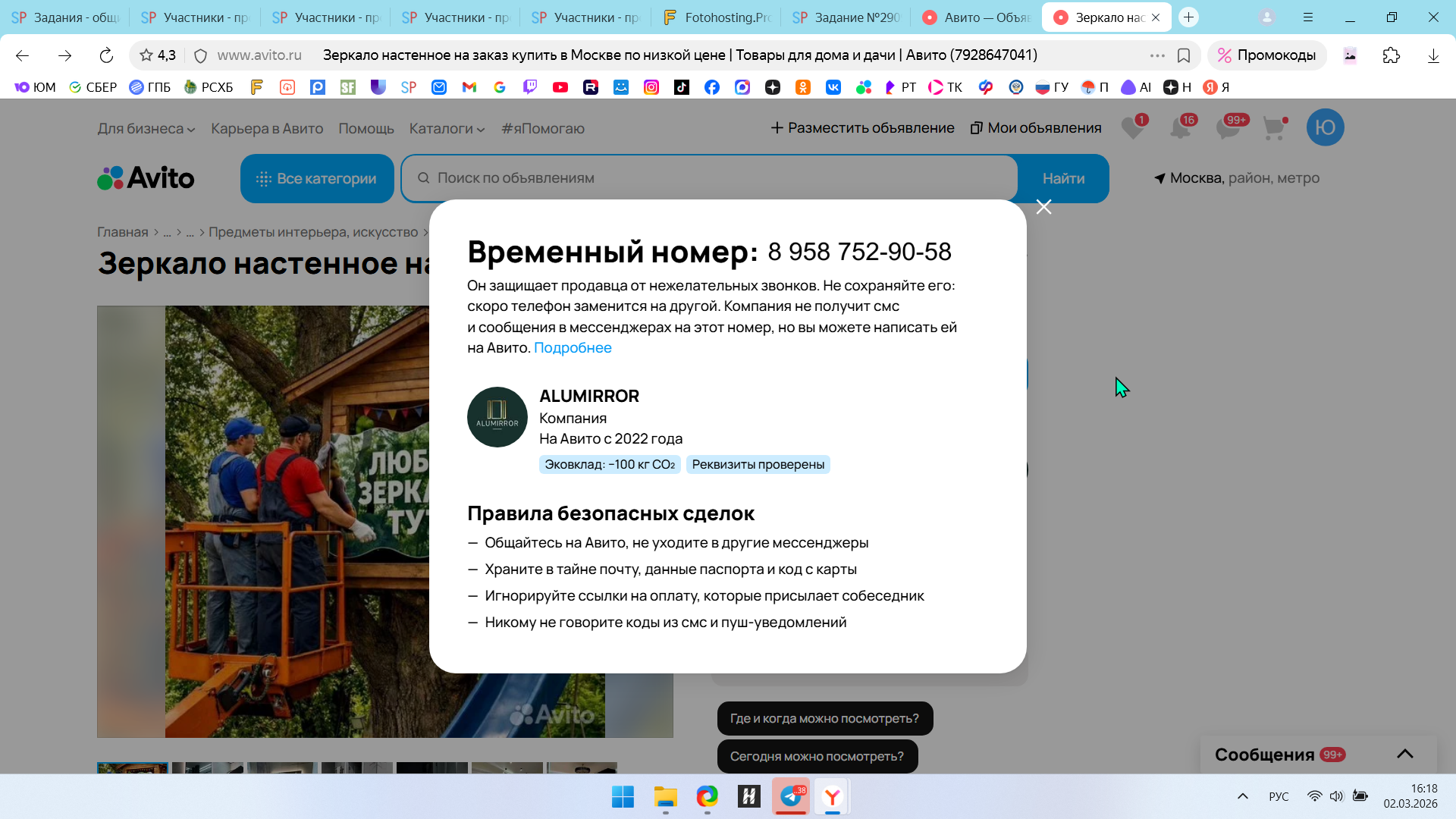1456x819 pixels.
Task: Click the Все категории button
Action: coord(317,179)
